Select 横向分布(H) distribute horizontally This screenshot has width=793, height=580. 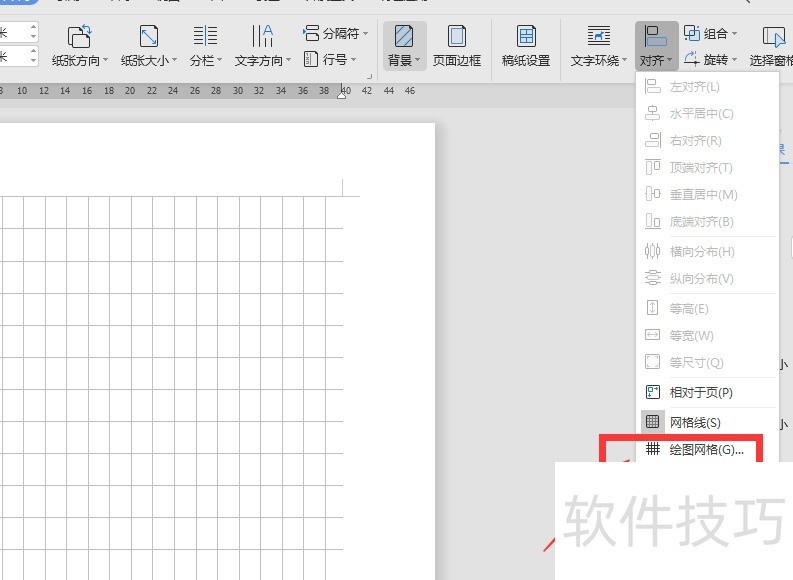(707, 251)
